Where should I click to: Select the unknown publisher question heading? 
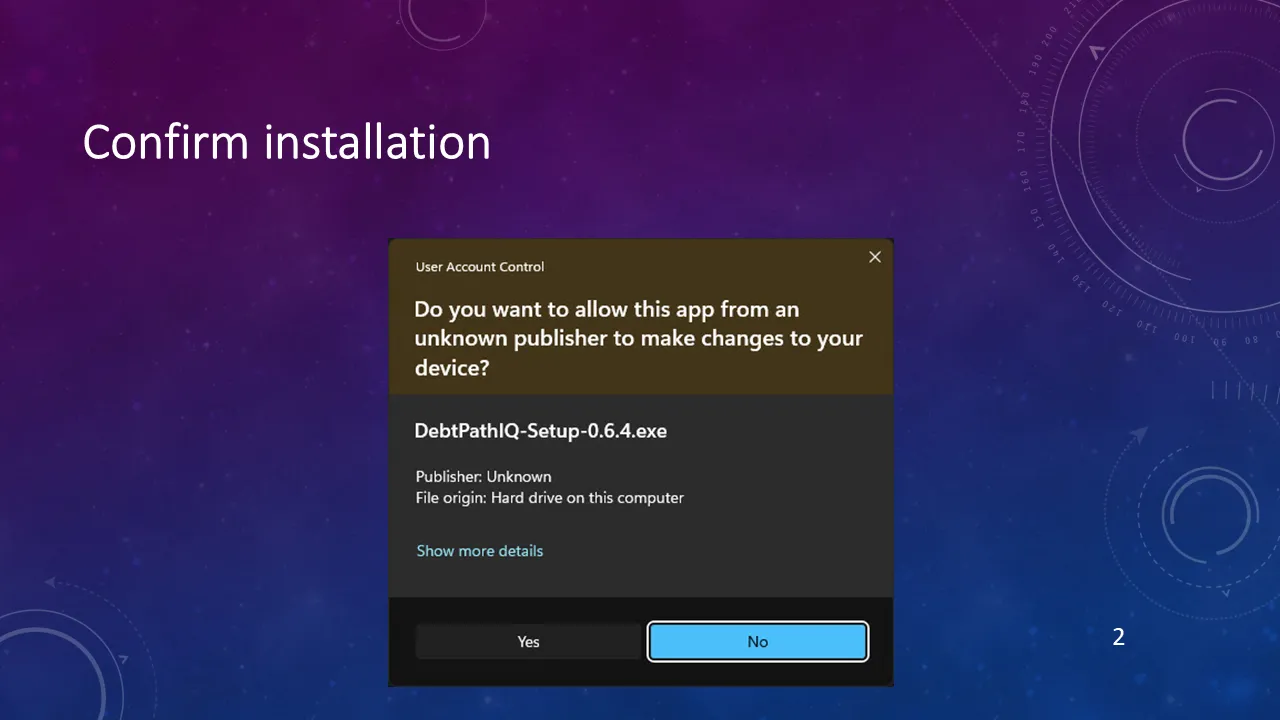(638, 338)
